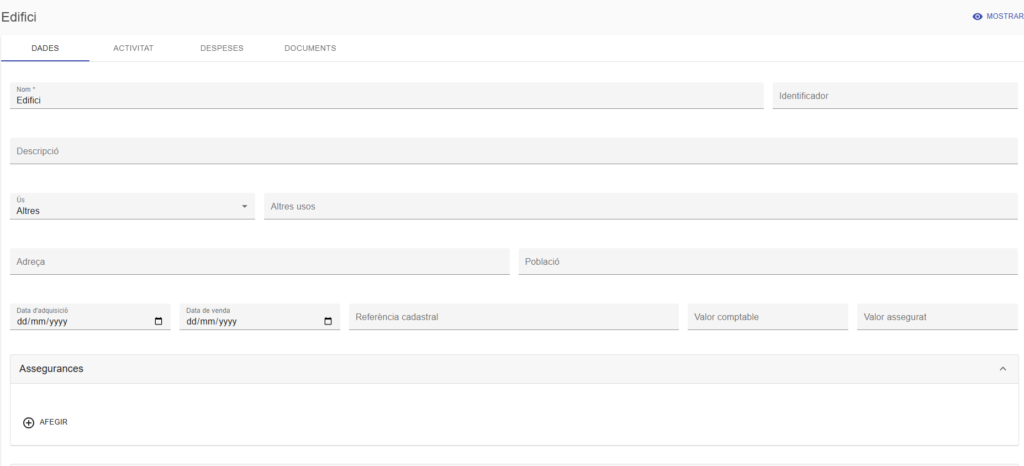Click the eye icon next to MOSTRAR
The width and height of the screenshot is (1024, 466).
977,17
